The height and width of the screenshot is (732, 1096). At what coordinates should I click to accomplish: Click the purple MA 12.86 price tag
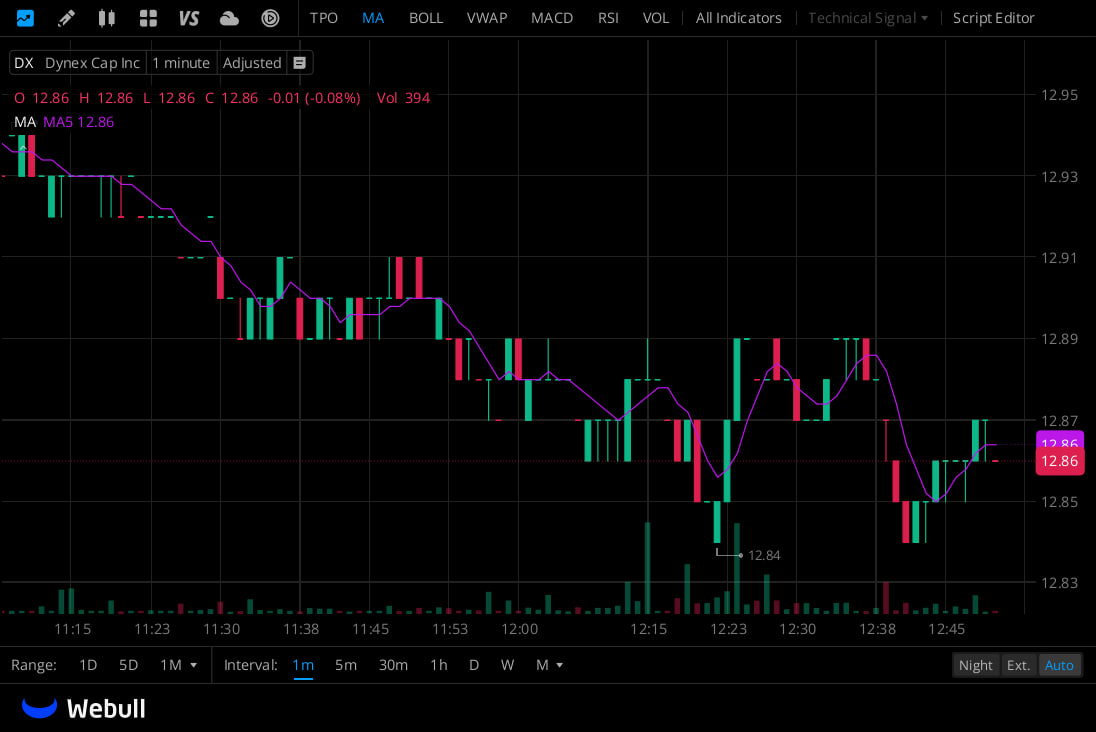coord(1060,440)
